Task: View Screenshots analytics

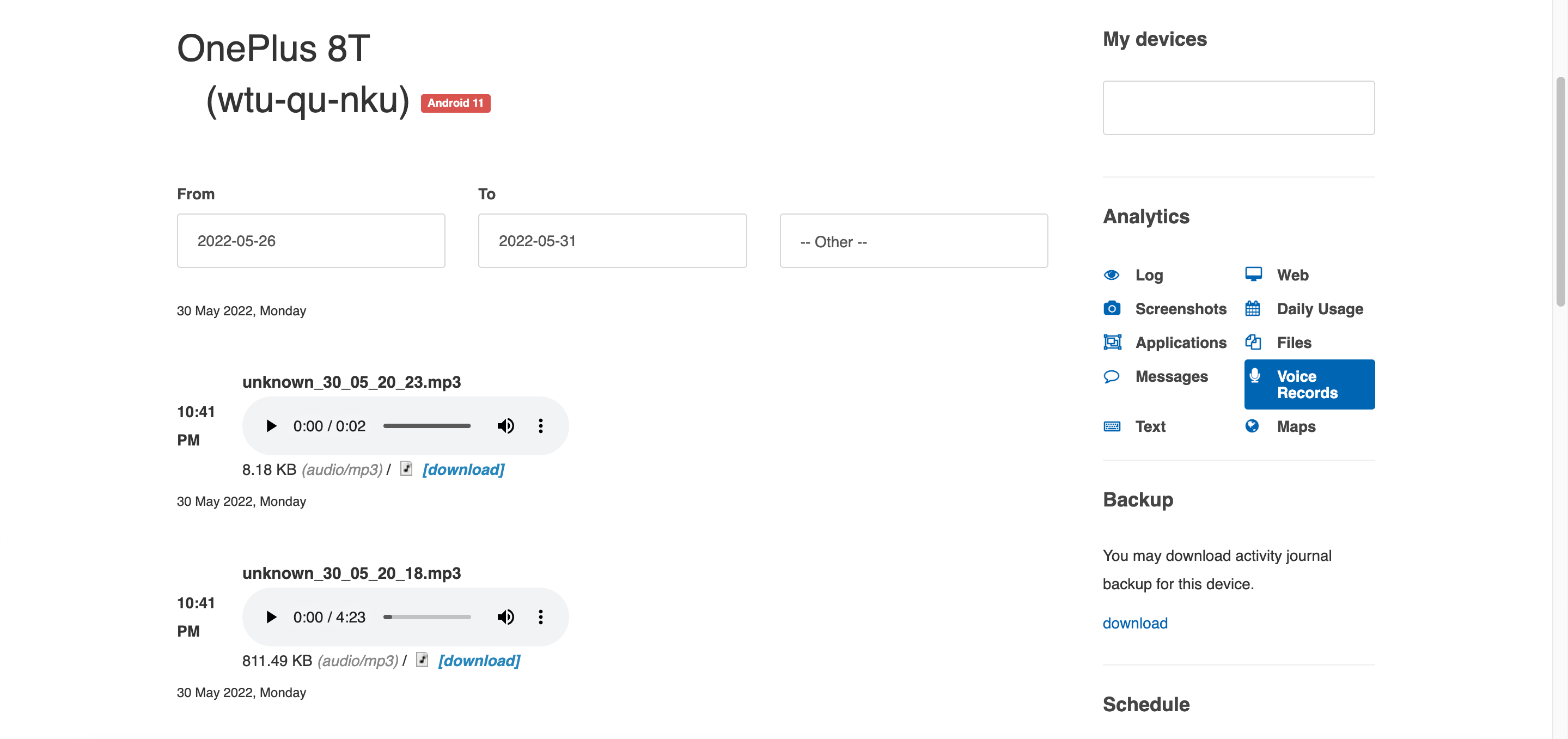Action: [x=1181, y=307]
